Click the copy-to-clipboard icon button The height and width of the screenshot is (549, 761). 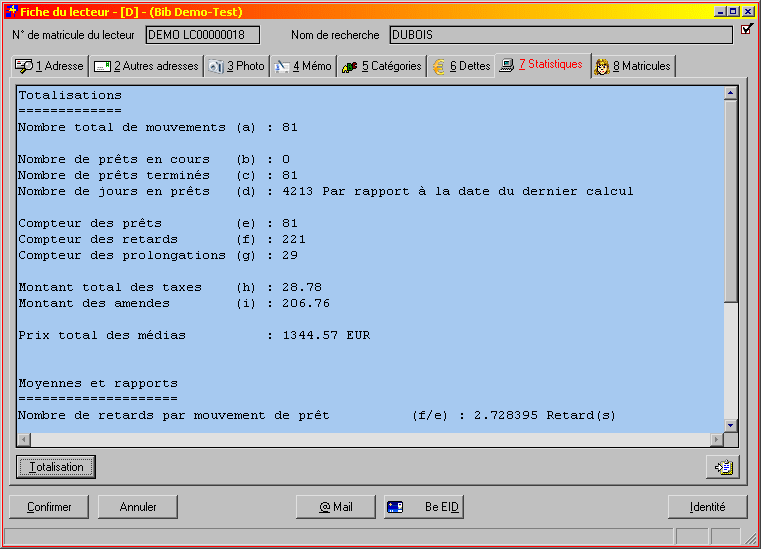pyautogui.click(x=723, y=467)
